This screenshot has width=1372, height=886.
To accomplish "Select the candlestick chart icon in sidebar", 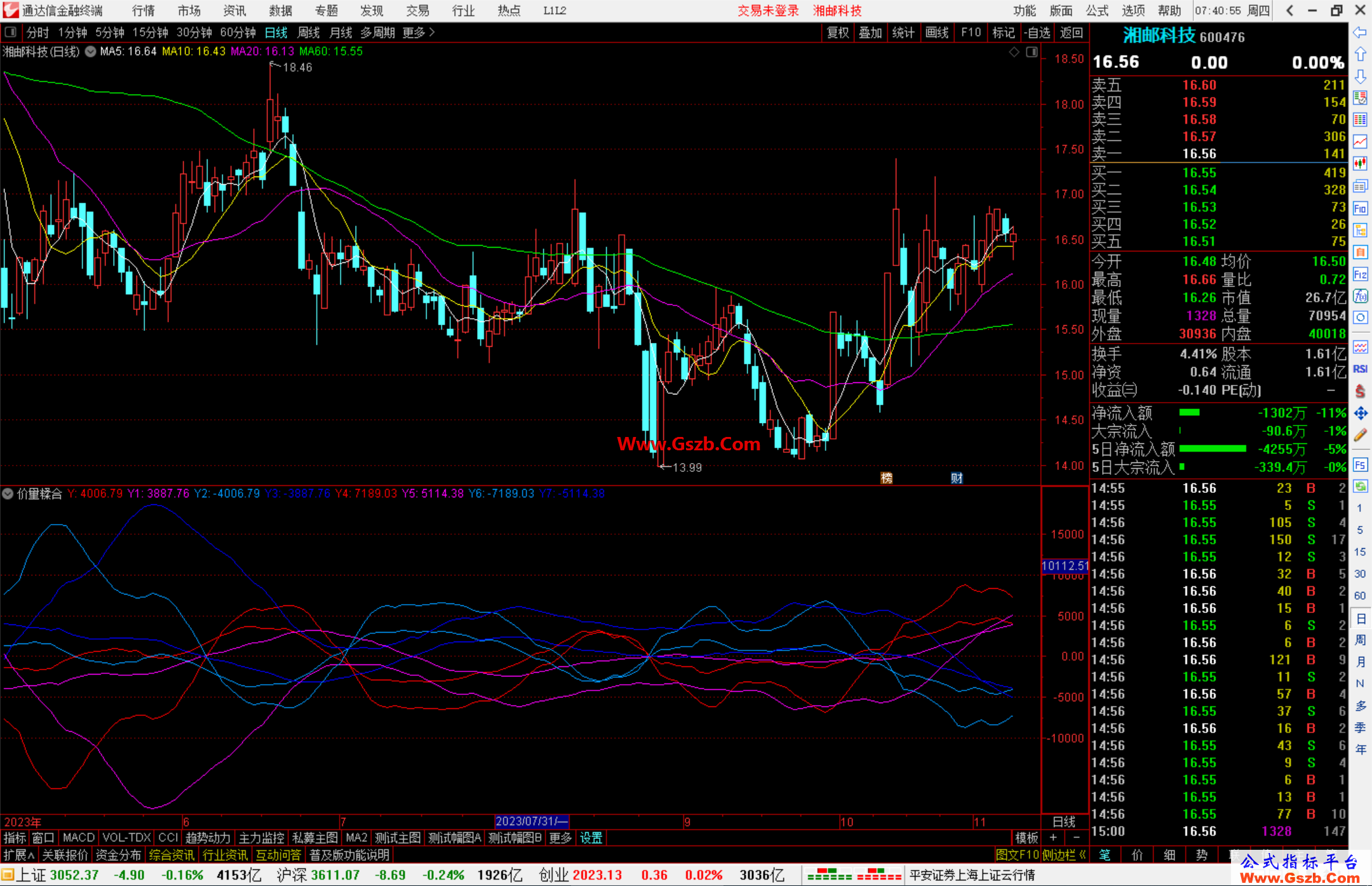I will (1360, 164).
